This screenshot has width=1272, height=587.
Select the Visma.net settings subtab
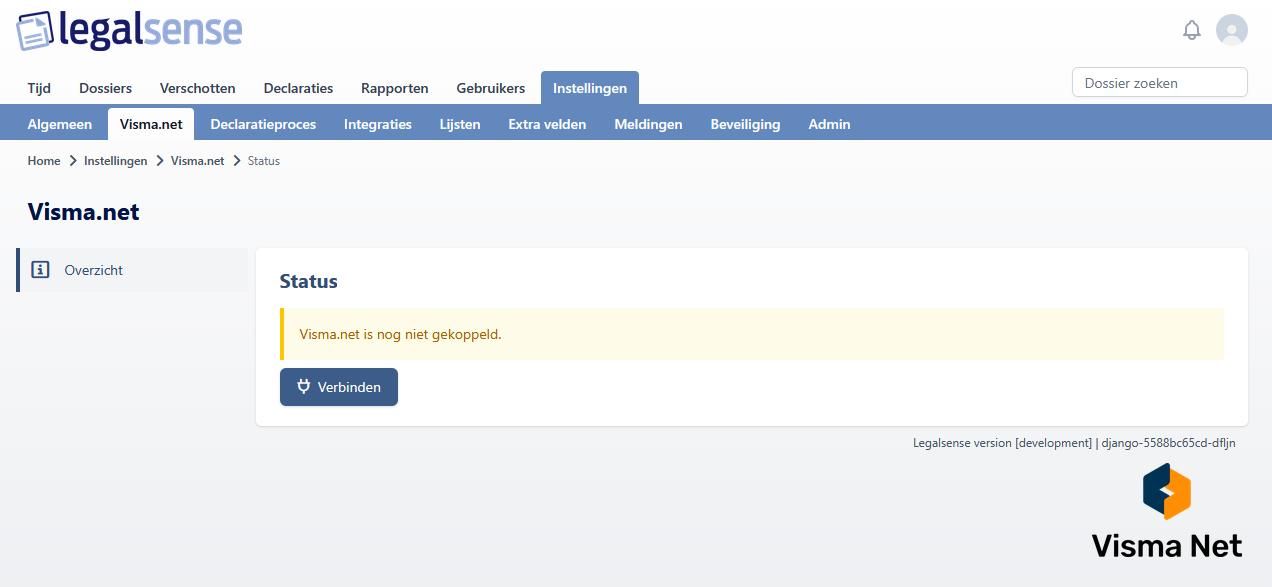tap(151, 124)
